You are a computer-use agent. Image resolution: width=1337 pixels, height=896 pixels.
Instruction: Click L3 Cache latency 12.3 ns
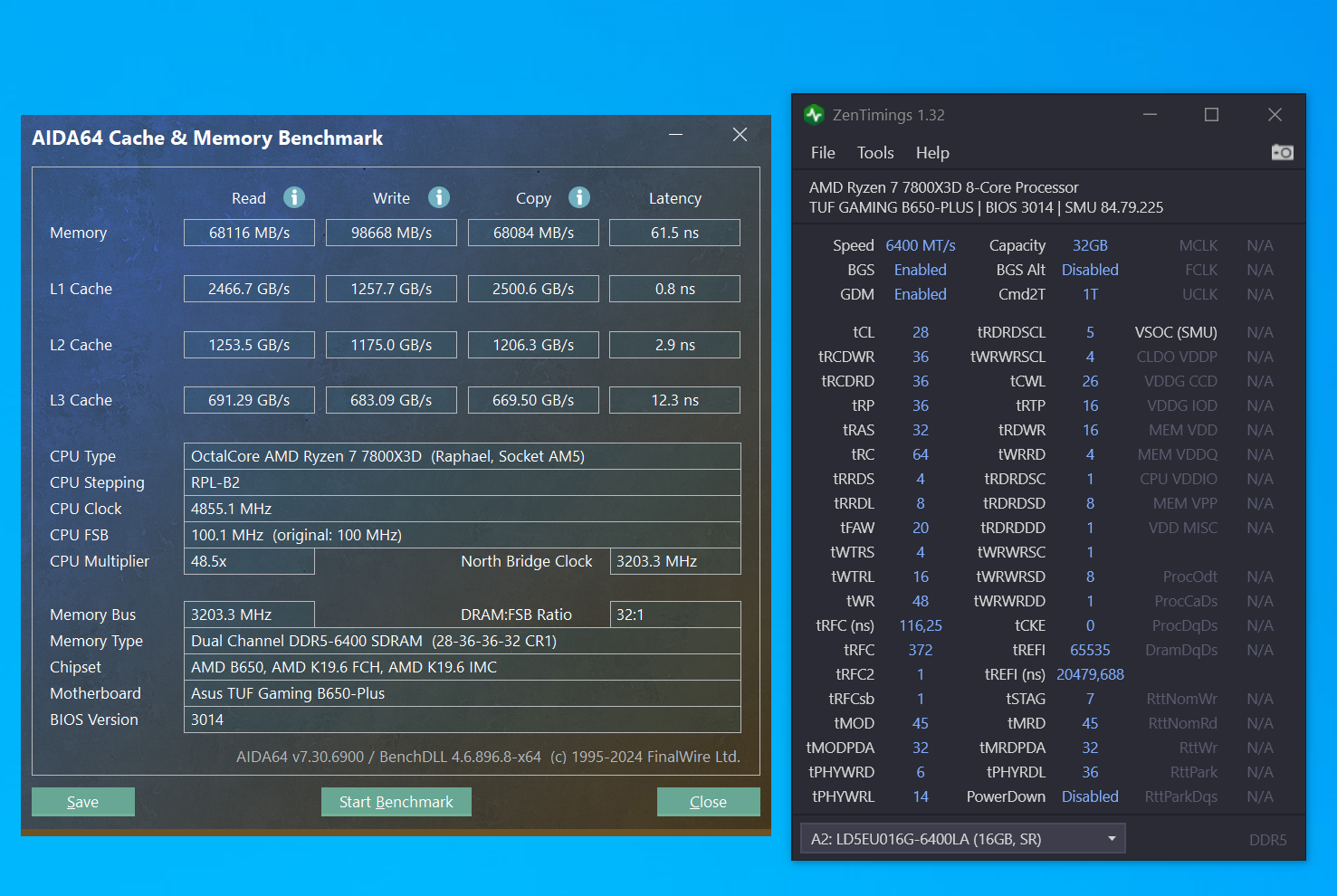tap(675, 400)
